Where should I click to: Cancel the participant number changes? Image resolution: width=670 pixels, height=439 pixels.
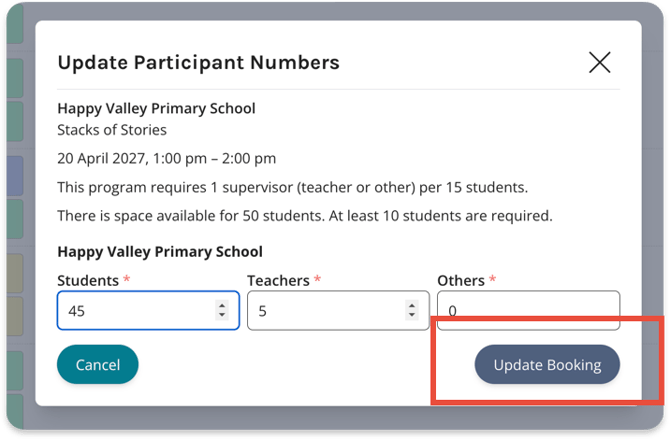[x=98, y=365]
